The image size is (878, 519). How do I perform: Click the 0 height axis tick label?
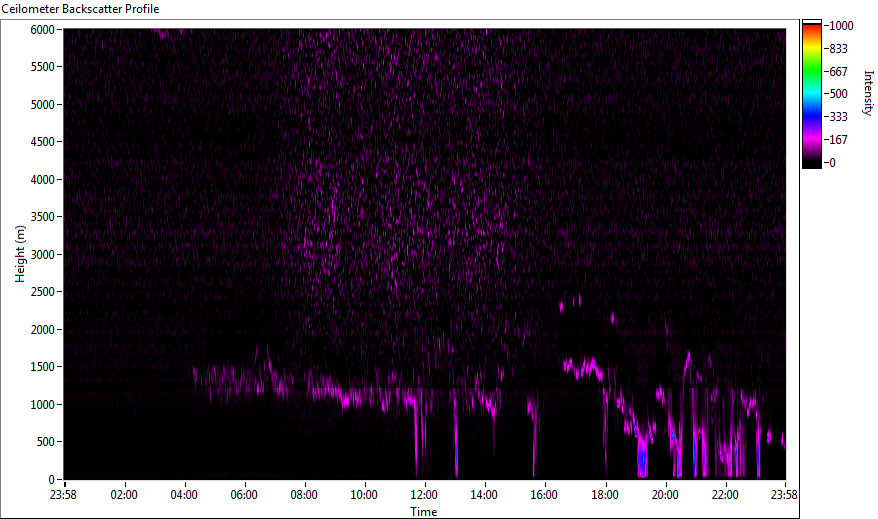point(52,480)
